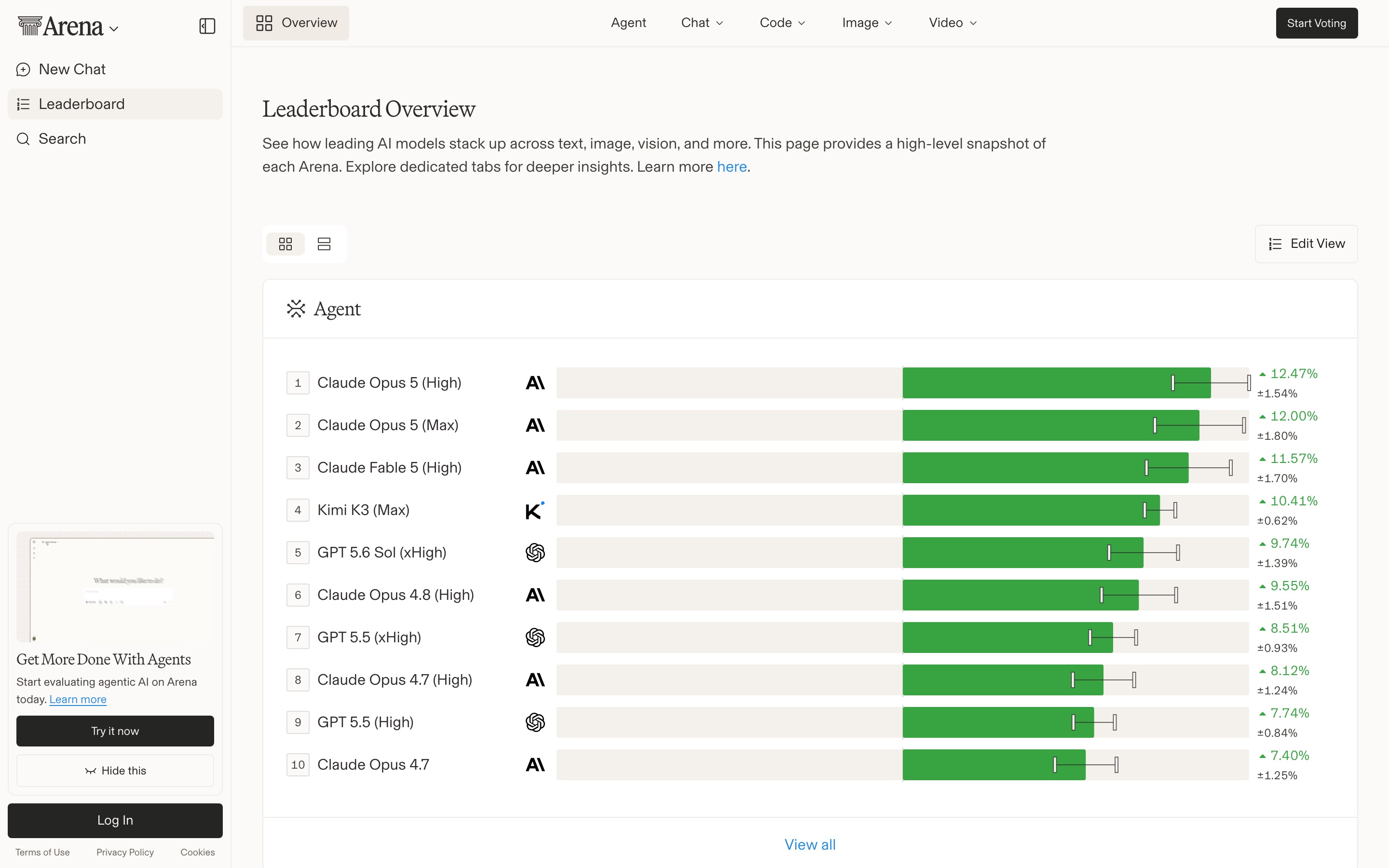This screenshot has height=868, width=1389.
Task: Click the model name Claude Opus 5 (High)
Action: (389, 383)
